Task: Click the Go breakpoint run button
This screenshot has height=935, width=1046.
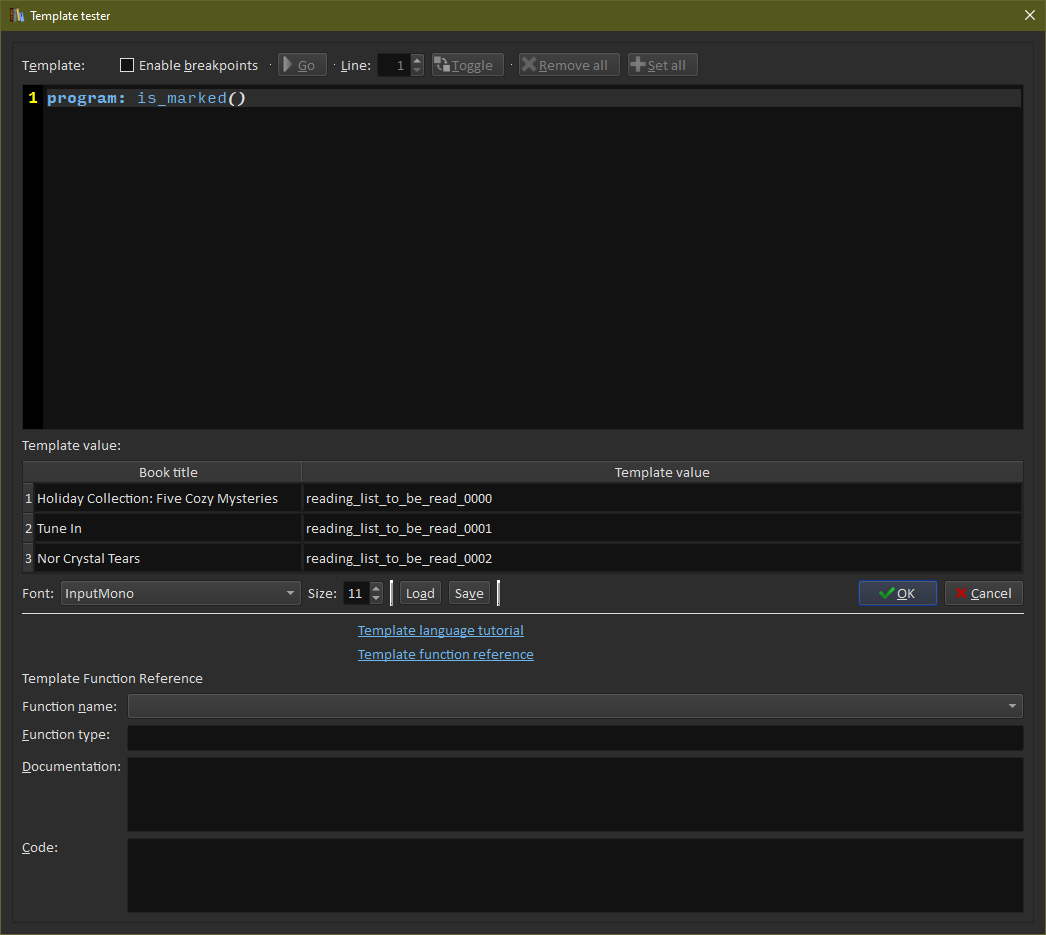Action: pos(302,65)
